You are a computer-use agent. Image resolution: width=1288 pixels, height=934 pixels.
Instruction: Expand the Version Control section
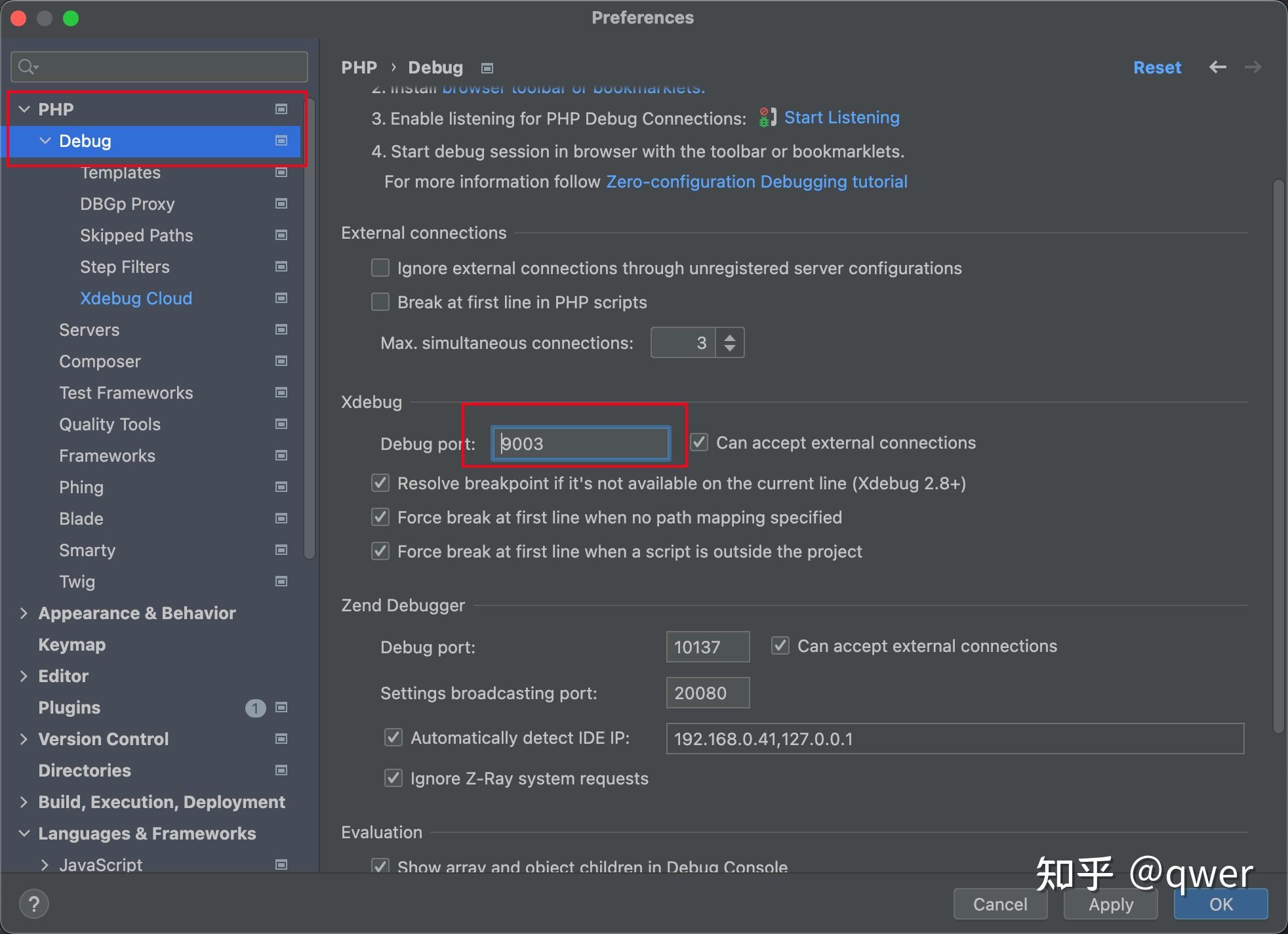(24, 739)
